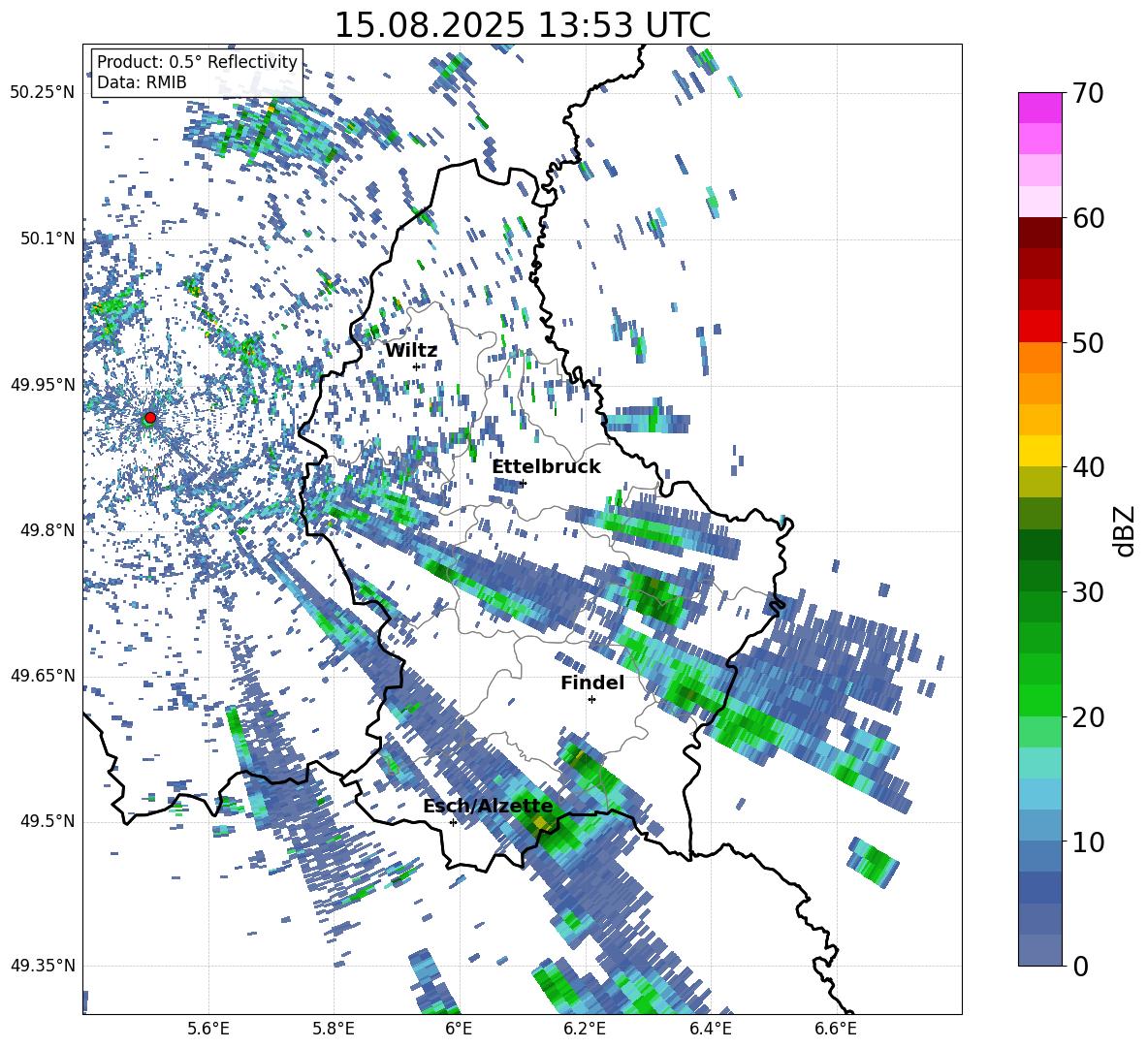Image resolution: width=1148 pixels, height=1048 pixels.
Task: Click the 20 tick on colorbar
Action: [1089, 716]
